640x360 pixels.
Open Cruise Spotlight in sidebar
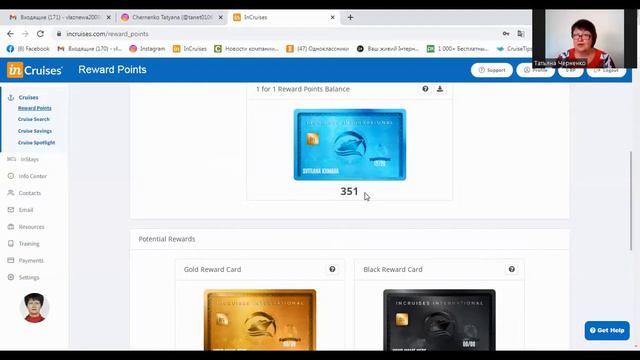pyautogui.click(x=36, y=143)
